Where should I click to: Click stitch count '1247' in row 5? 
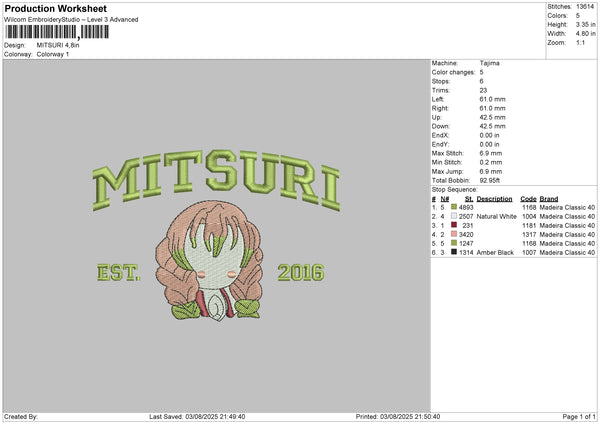coord(466,243)
